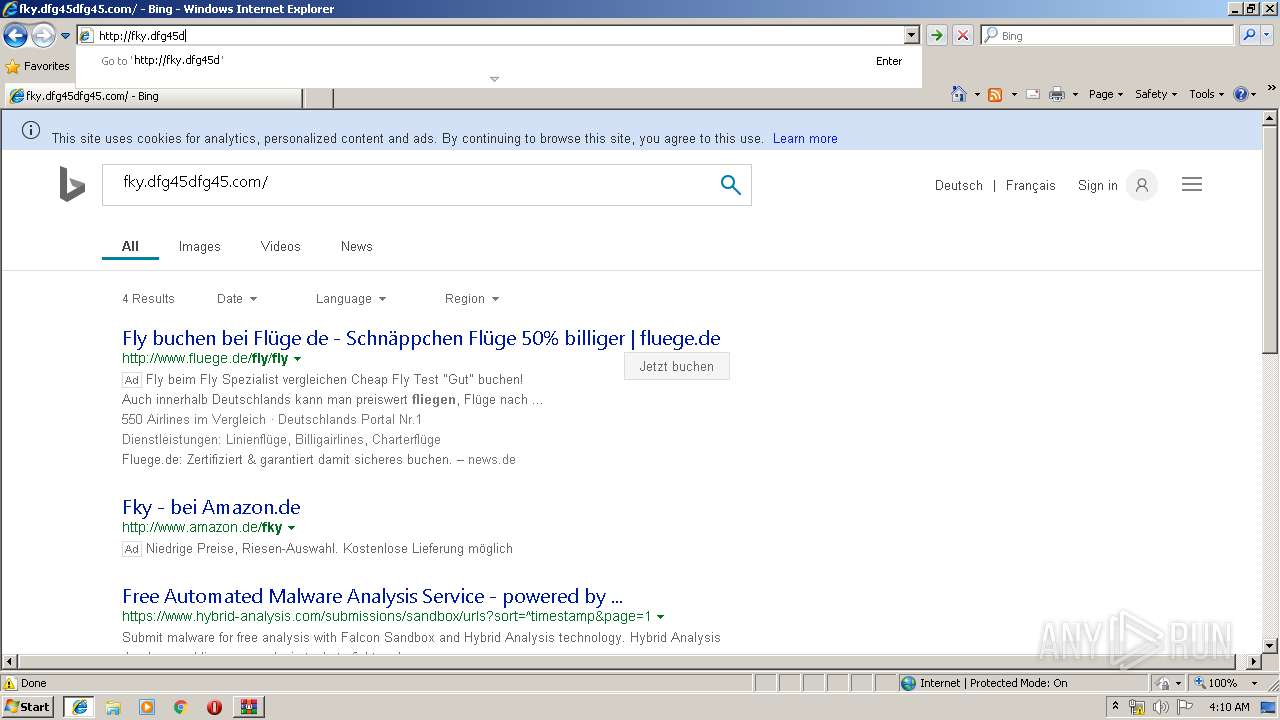Select the All results tab
The width and height of the screenshot is (1280, 720).
coord(130,246)
